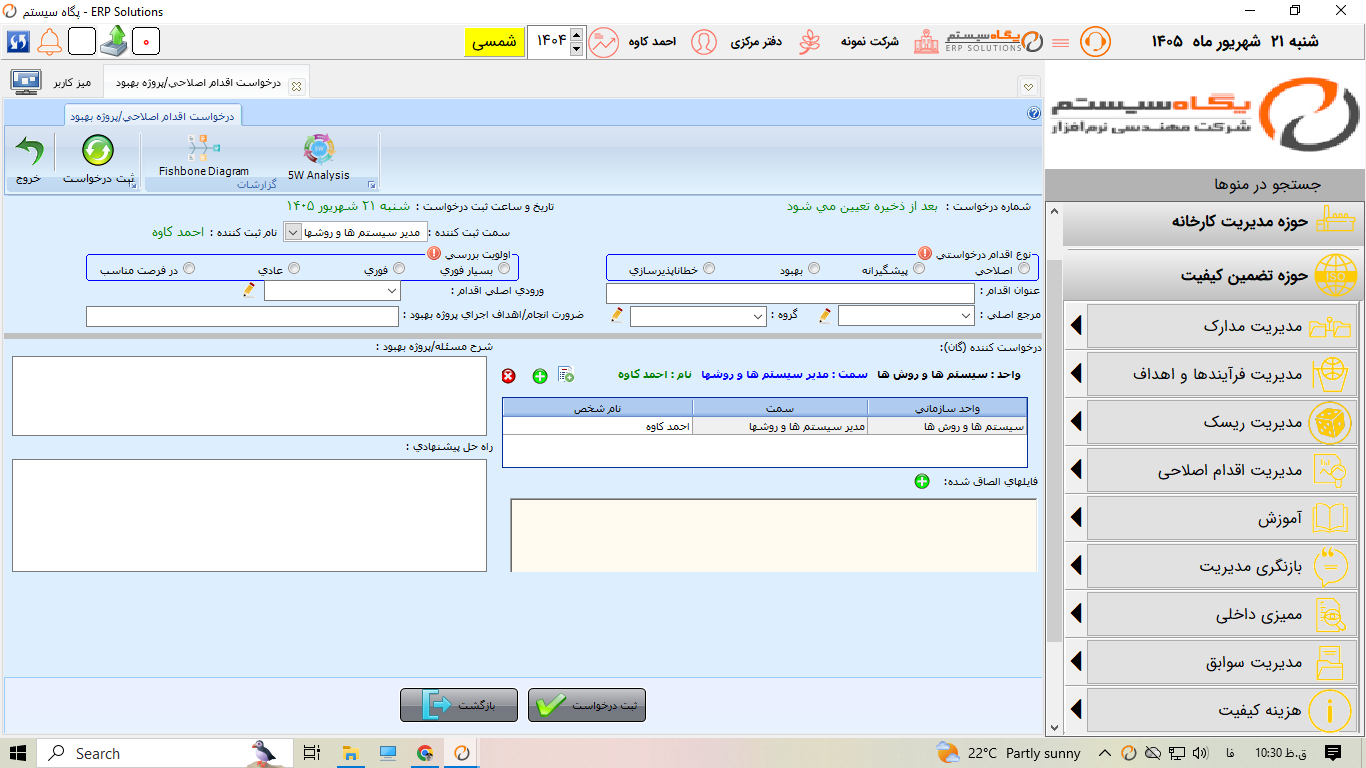Switch to the میز کاربر tab
This screenshot has width=1366, height=768.
[52, 81]
